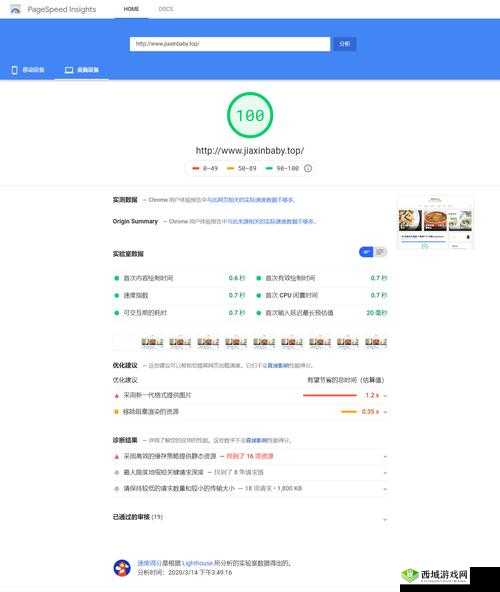Click the orange 50–89 legend marker
Screen dimensions: 500x592
230,168
